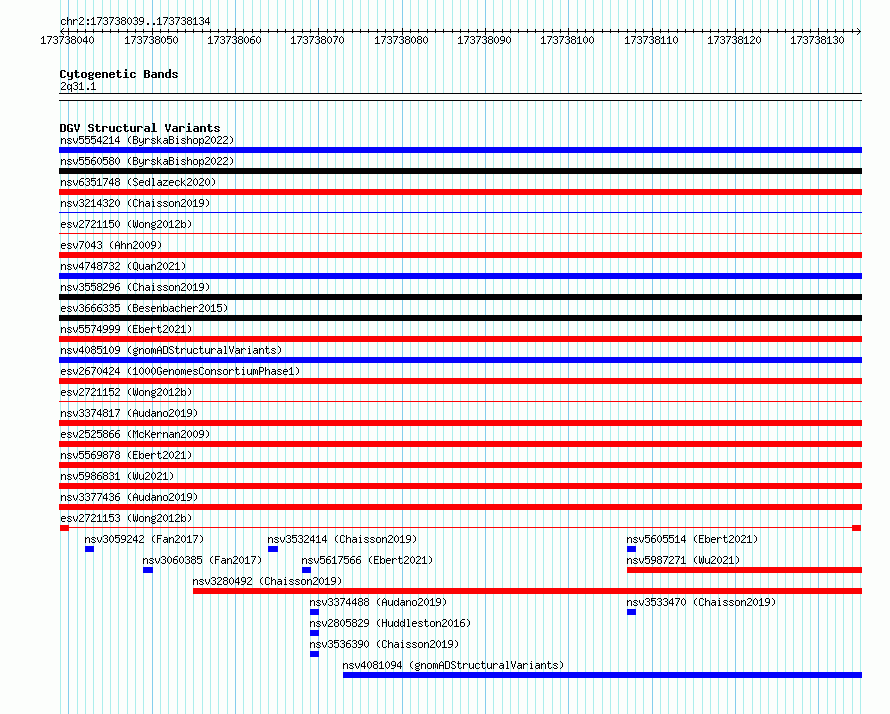Click the small blue marker under nsv3060385
The height and width of the screenshot is (714, 890).
pyautogui.click(x=148, y=570)
